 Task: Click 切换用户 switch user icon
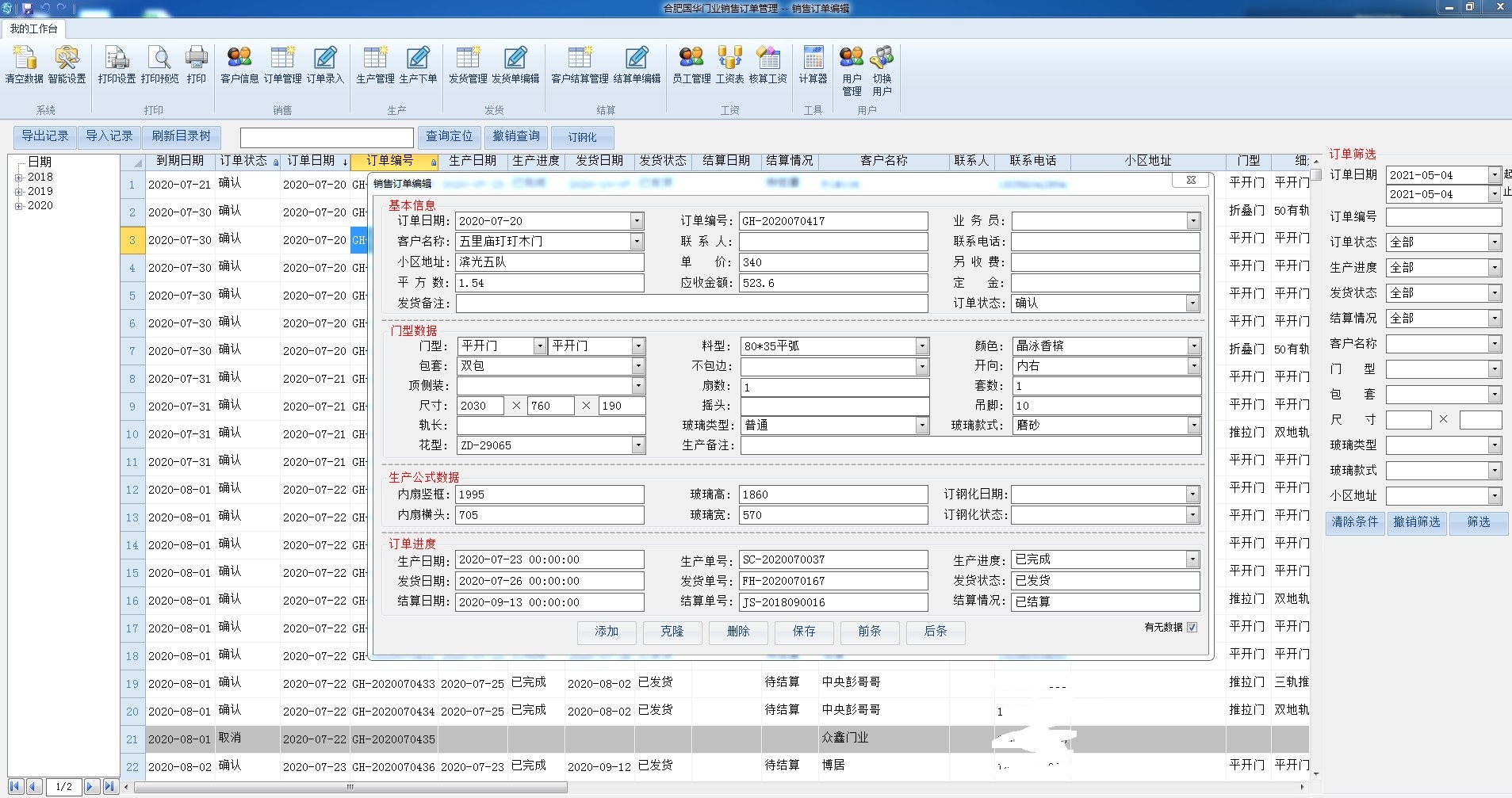(882, 71)
